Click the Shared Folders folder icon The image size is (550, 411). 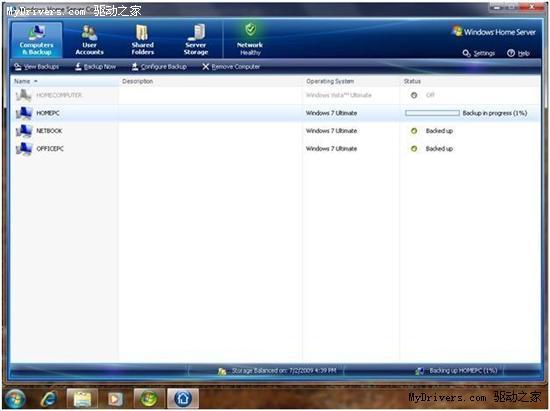click(142, 32)
